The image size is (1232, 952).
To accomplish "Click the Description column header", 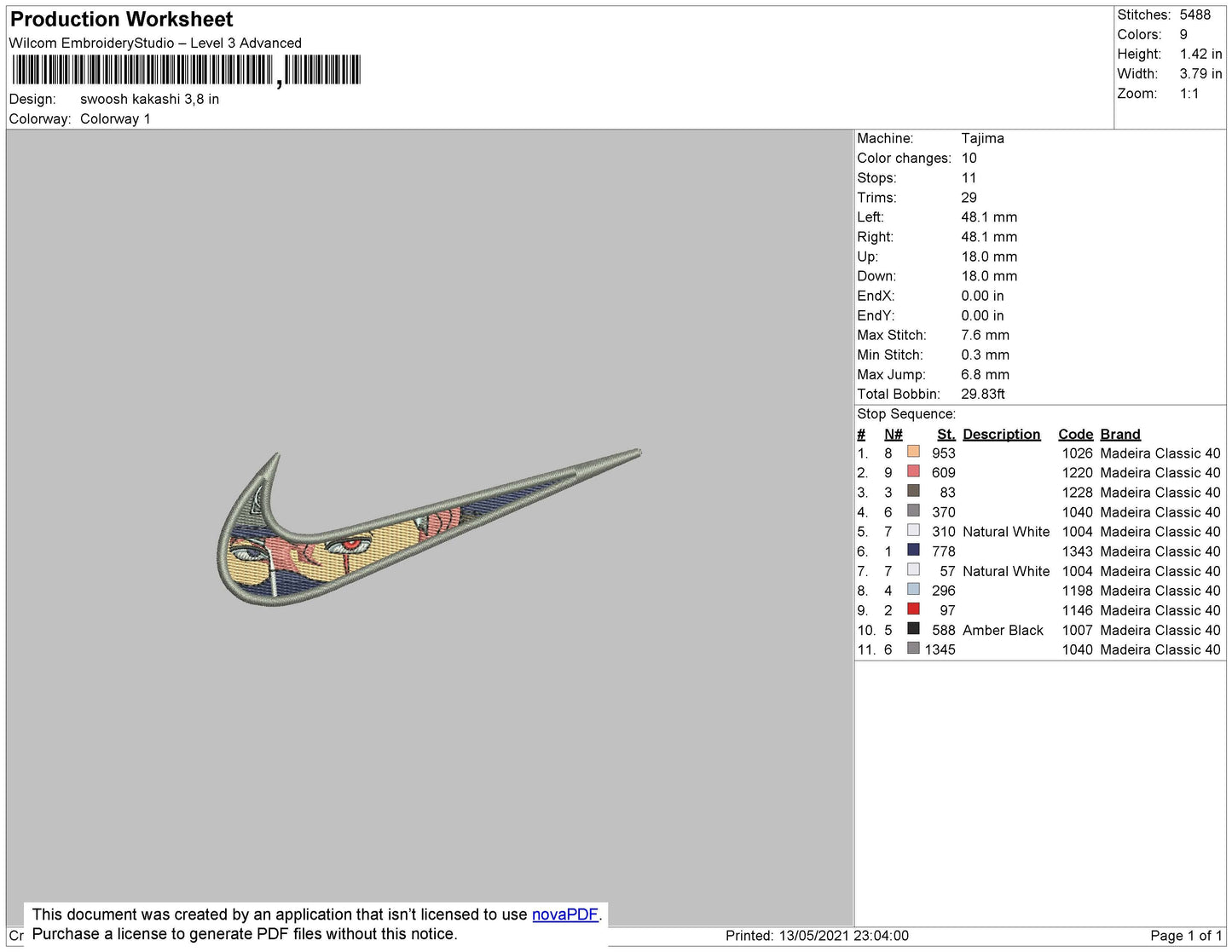I will 1001,435.
